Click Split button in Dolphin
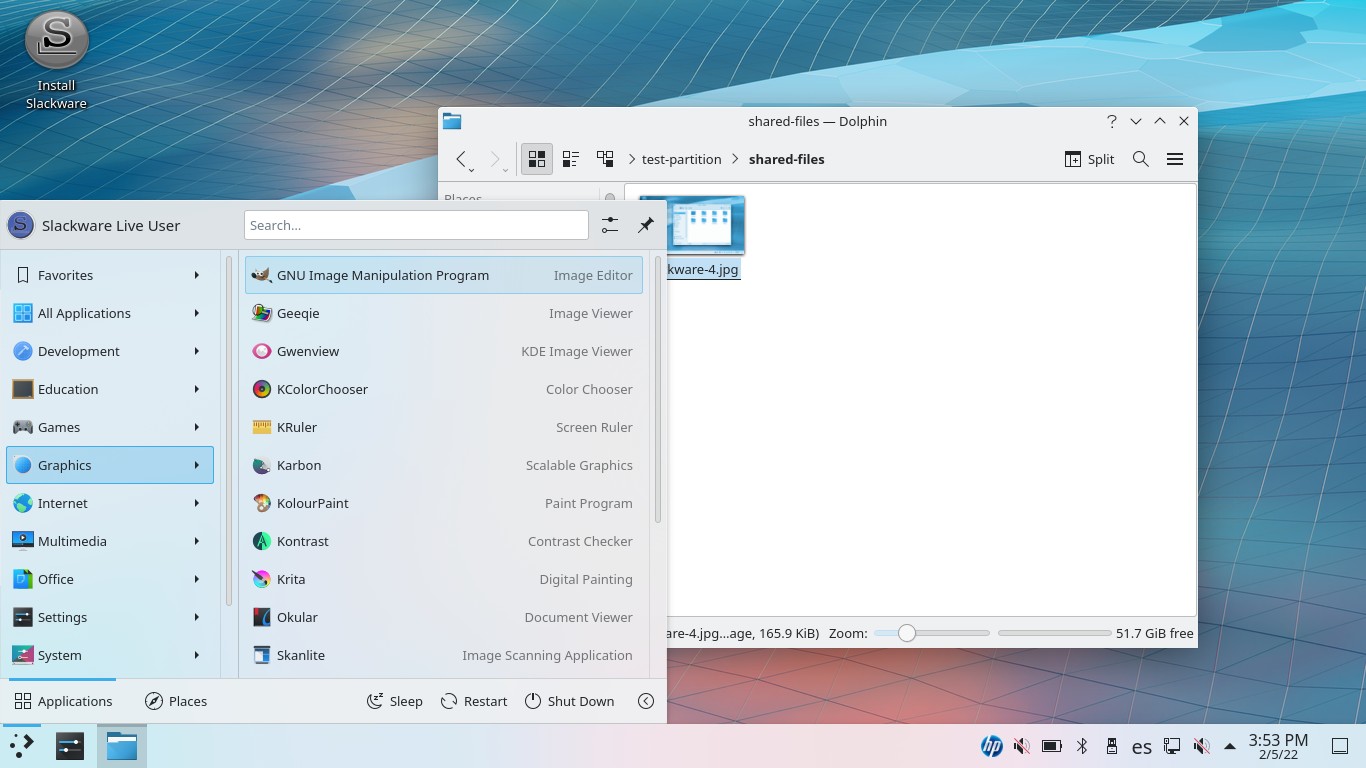 pos(1089,159)
